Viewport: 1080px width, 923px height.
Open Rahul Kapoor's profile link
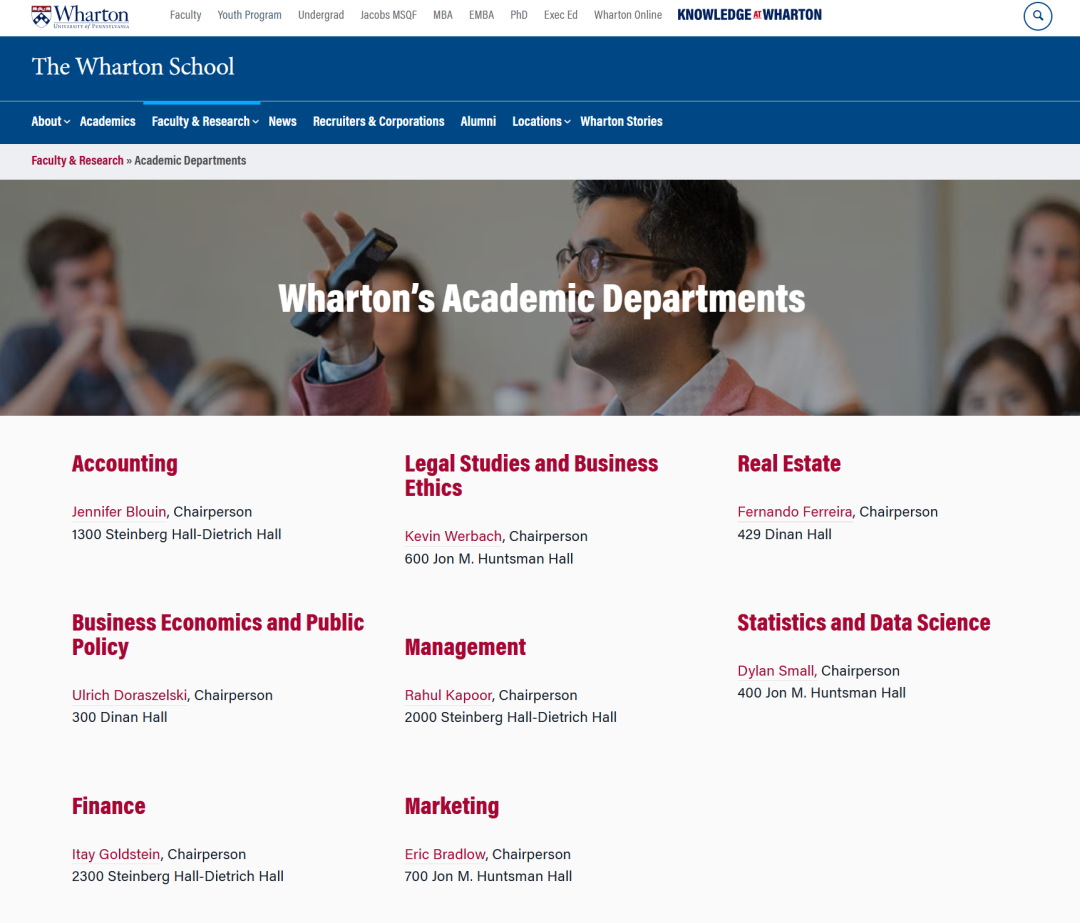tap(448, 696)
